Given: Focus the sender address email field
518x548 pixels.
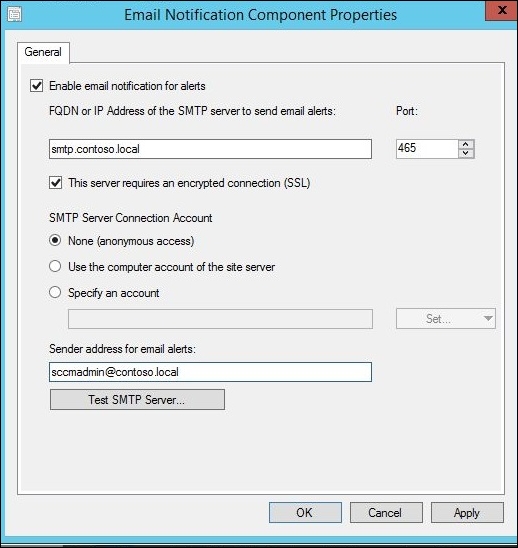Looking at the screenshot, I should tap(210, 372).
